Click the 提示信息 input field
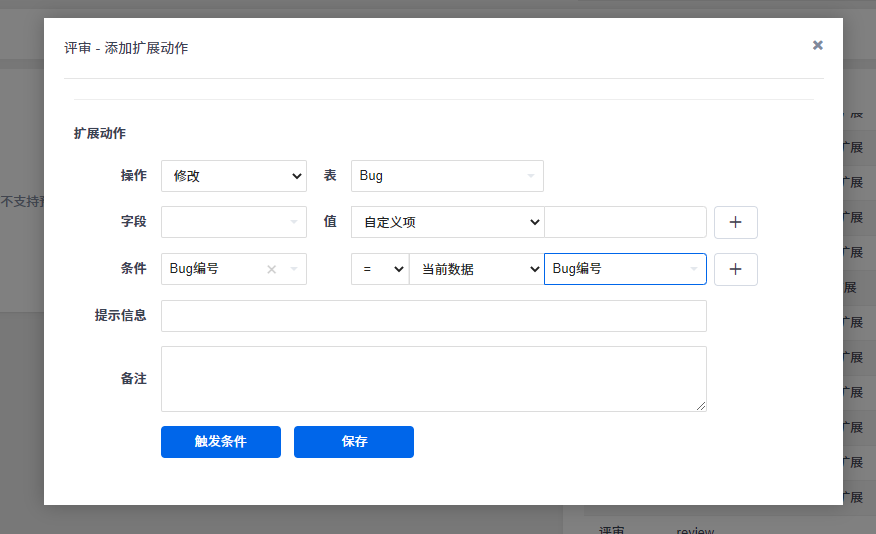The image size is (876, 534). click(433, 316)
